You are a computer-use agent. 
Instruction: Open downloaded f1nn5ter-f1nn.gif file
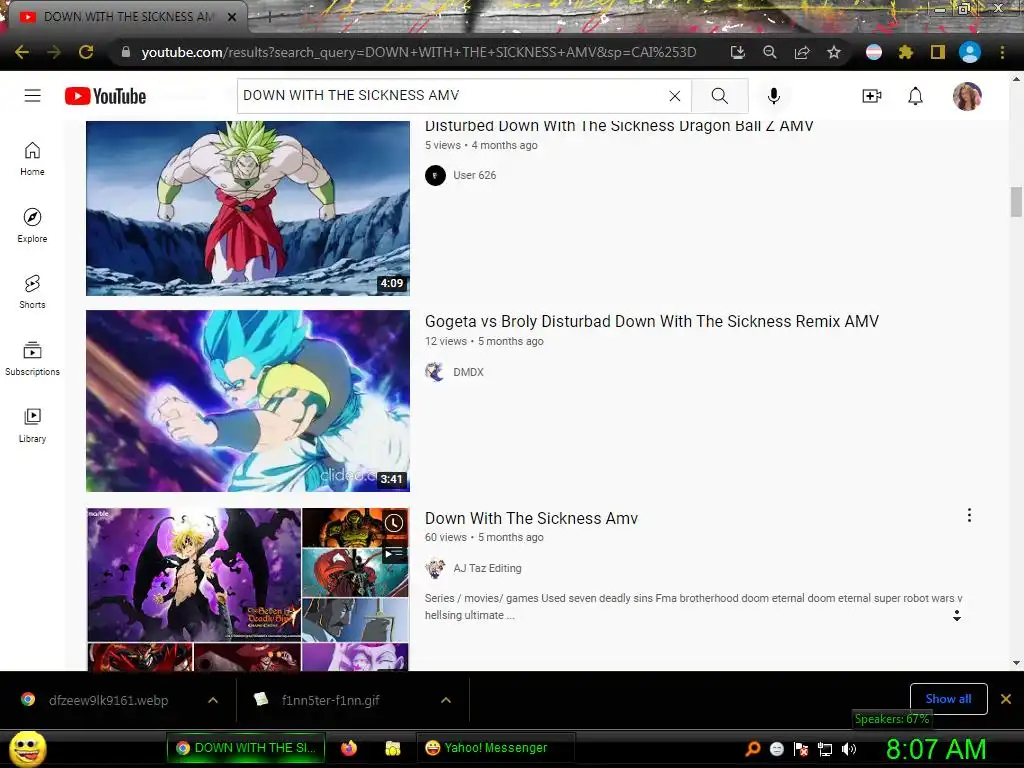[x=330, y=700]
